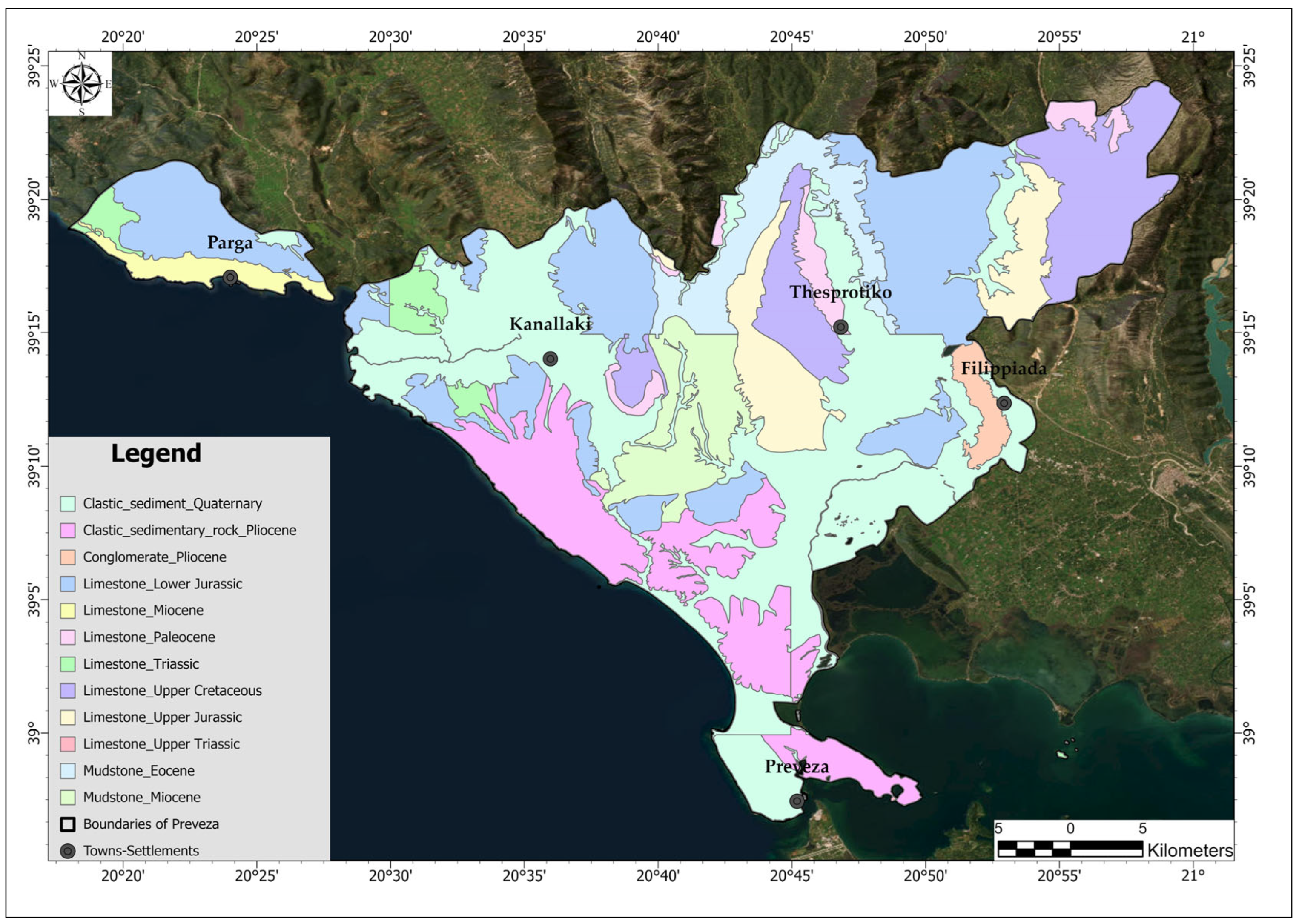
Task: Click the Legend title text
Action: click(x=156, y=453)
